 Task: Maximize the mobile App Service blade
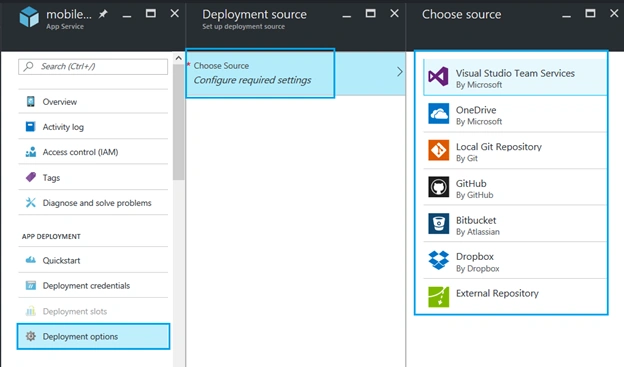pyautogui.click(x=151, y=14)
